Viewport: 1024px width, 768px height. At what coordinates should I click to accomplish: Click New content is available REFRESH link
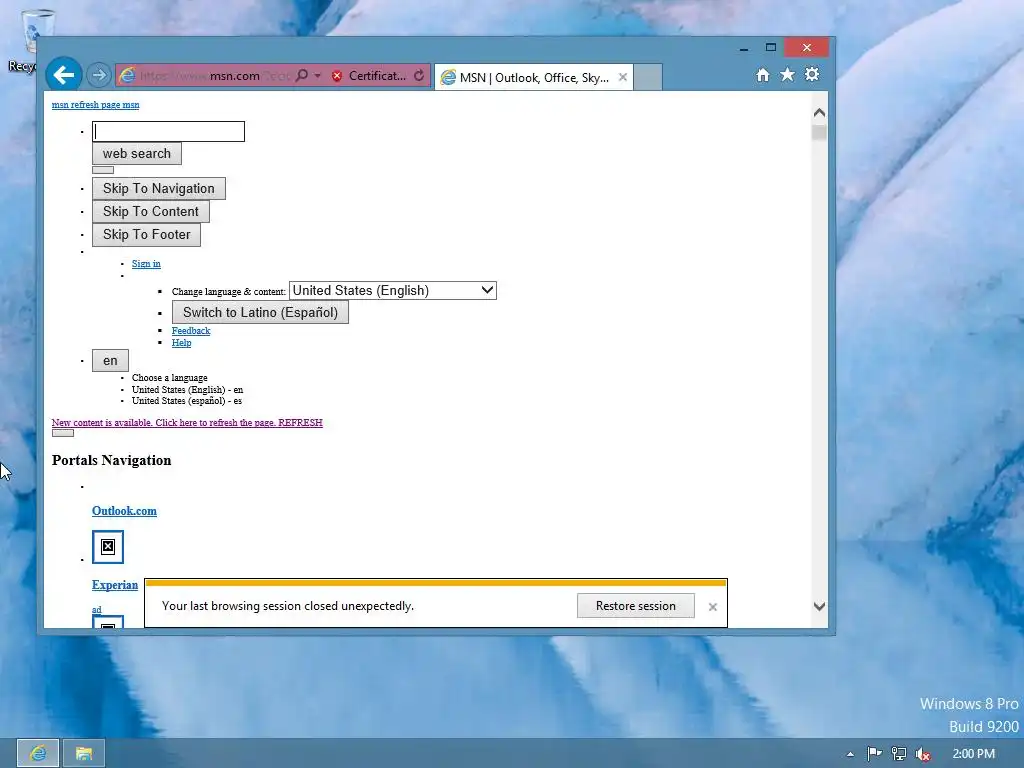click(x=187, y=423)
